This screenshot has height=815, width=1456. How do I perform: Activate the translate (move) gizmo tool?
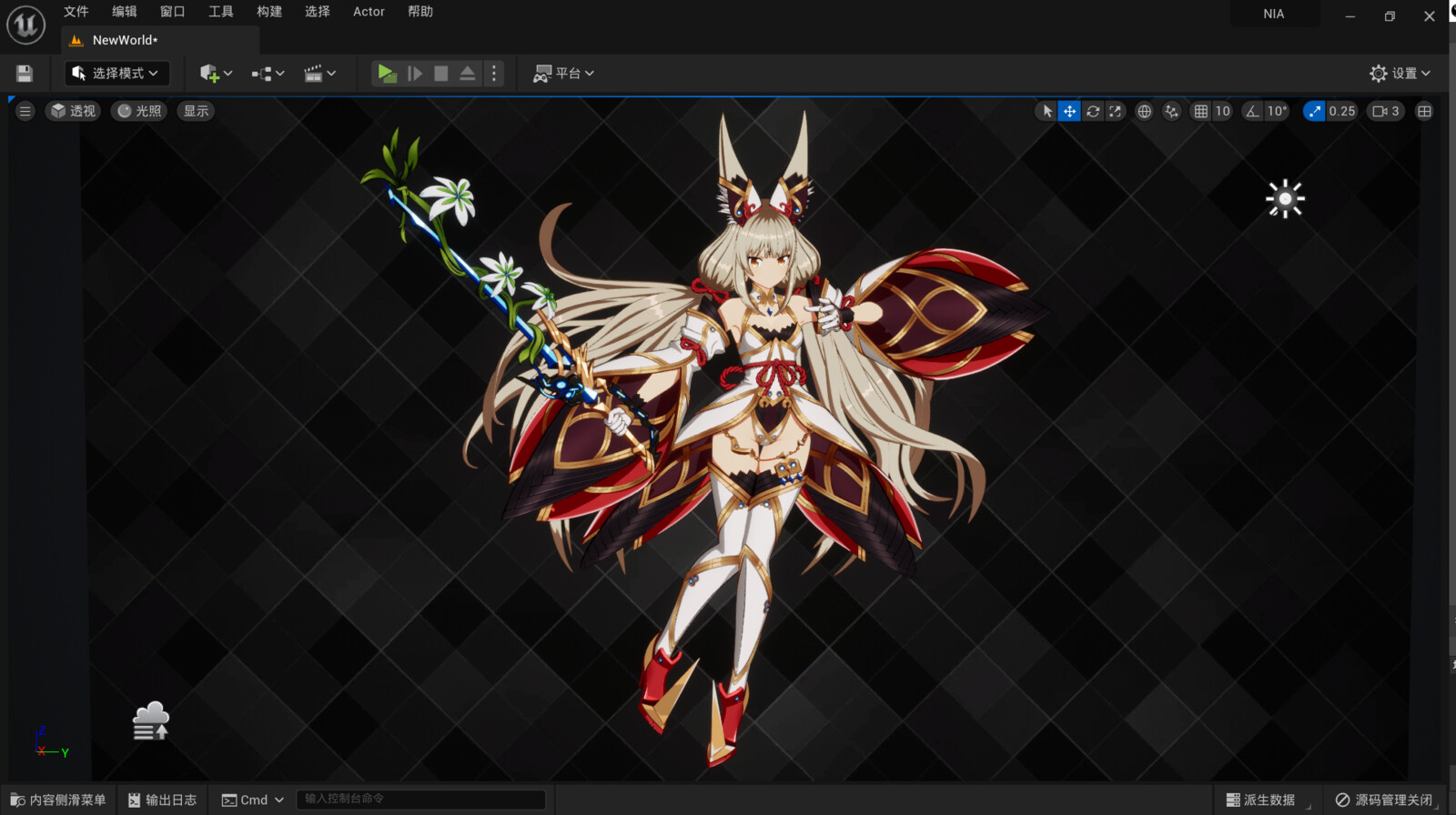point(1069,111)
